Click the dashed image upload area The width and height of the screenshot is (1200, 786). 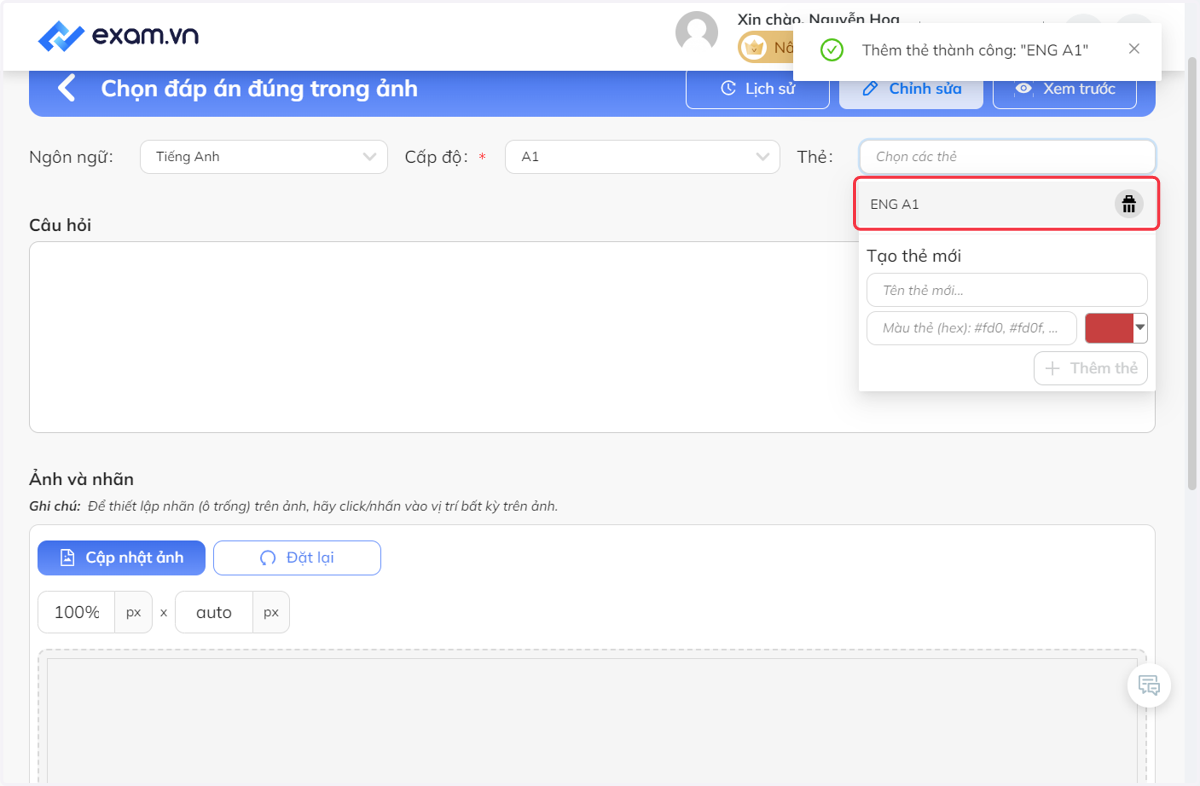[x=592, y=716]
